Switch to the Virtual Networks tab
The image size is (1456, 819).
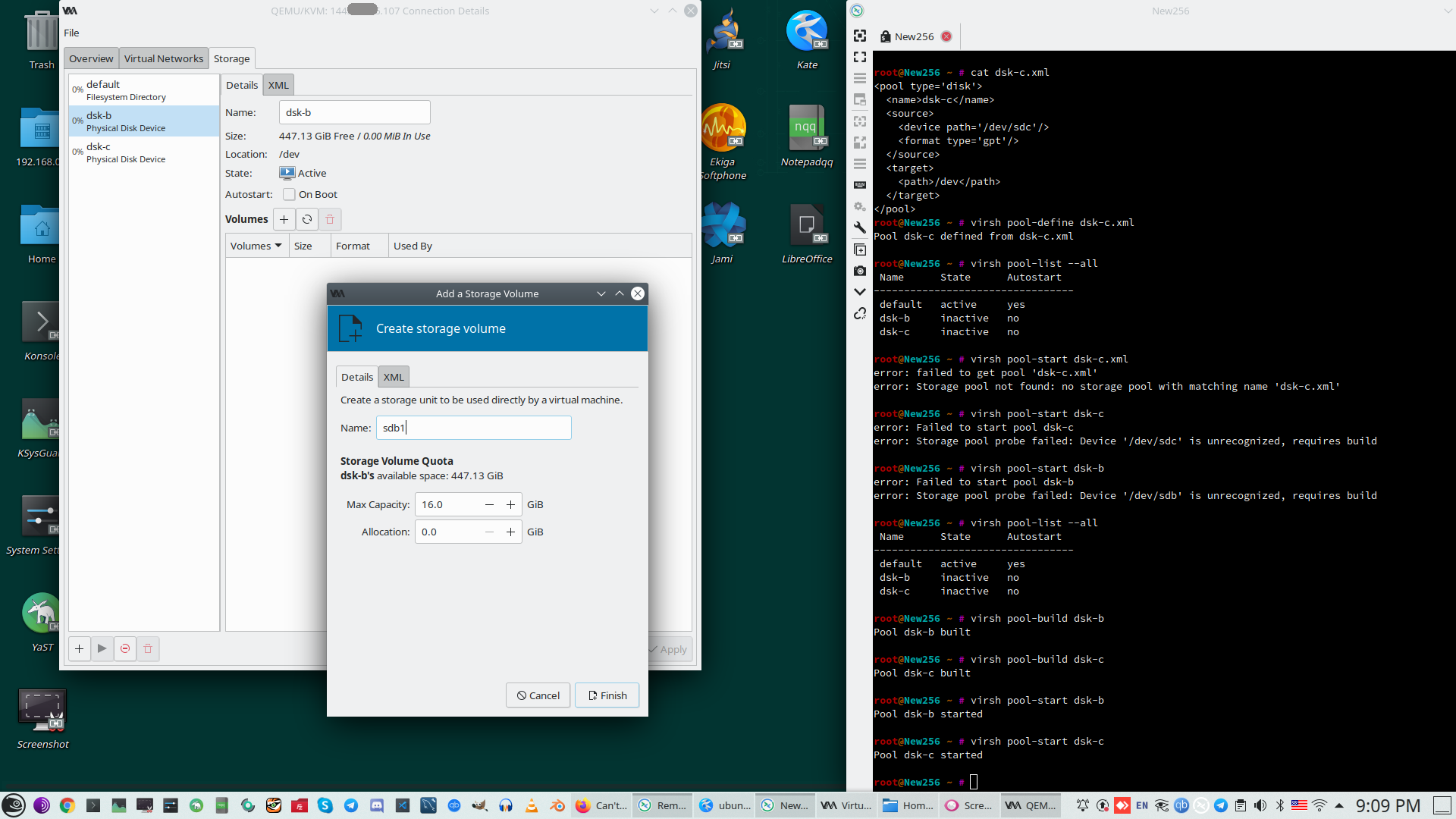tap(163, 58)
